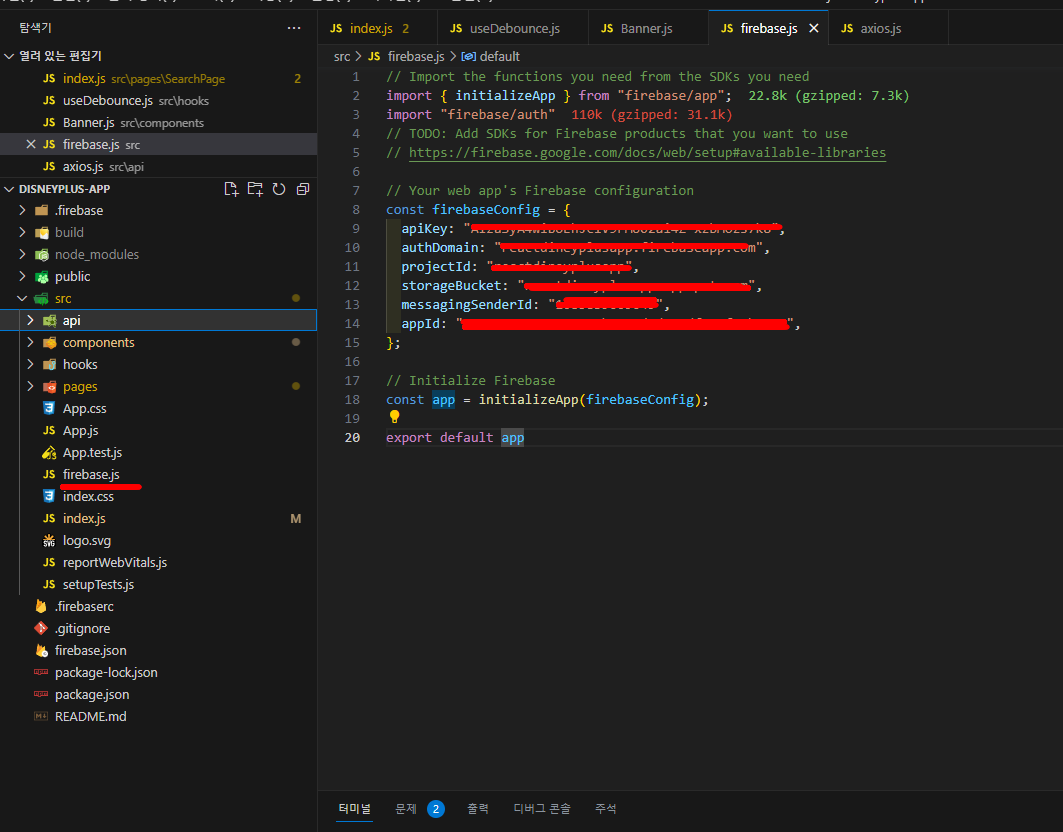
Task: Expand the node_modules folder chevron
Action: point(22,254)
